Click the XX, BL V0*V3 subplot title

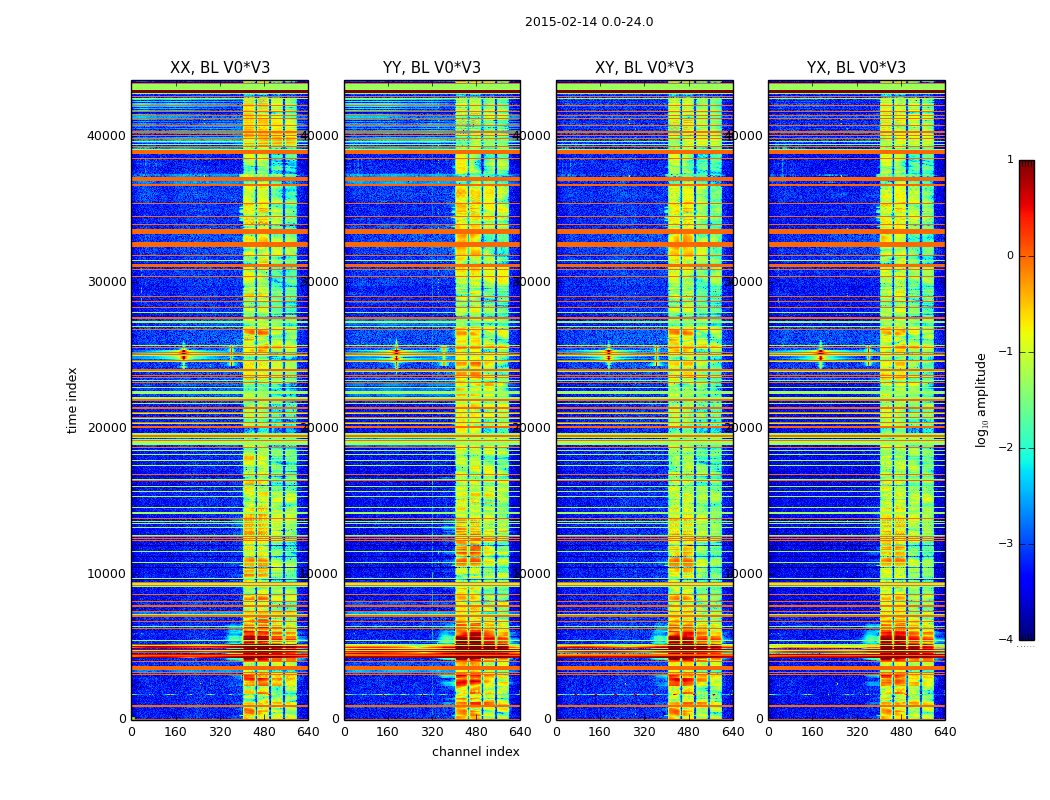click(220, 68)
